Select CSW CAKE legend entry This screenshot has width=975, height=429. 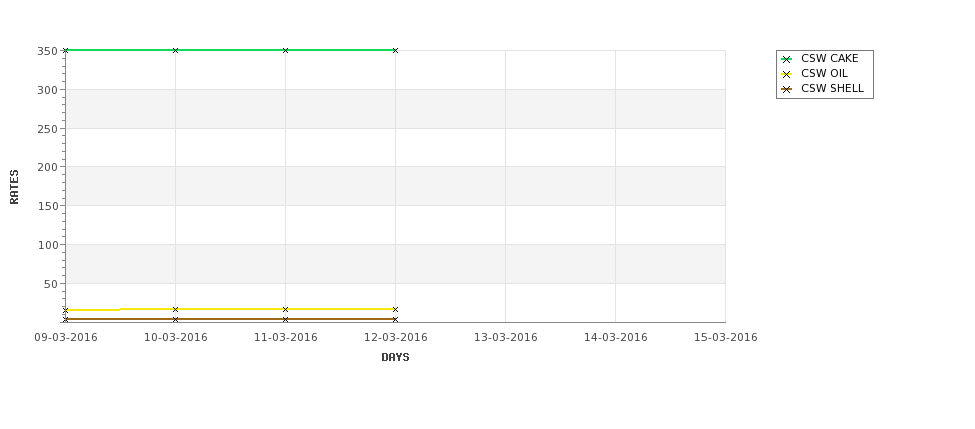pos(820,58)
